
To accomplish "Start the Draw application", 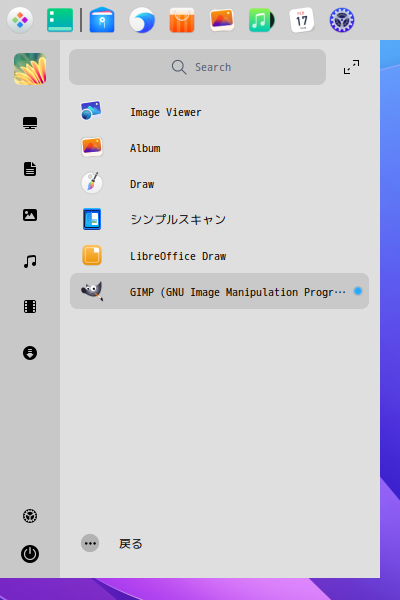I will [219, 183].
